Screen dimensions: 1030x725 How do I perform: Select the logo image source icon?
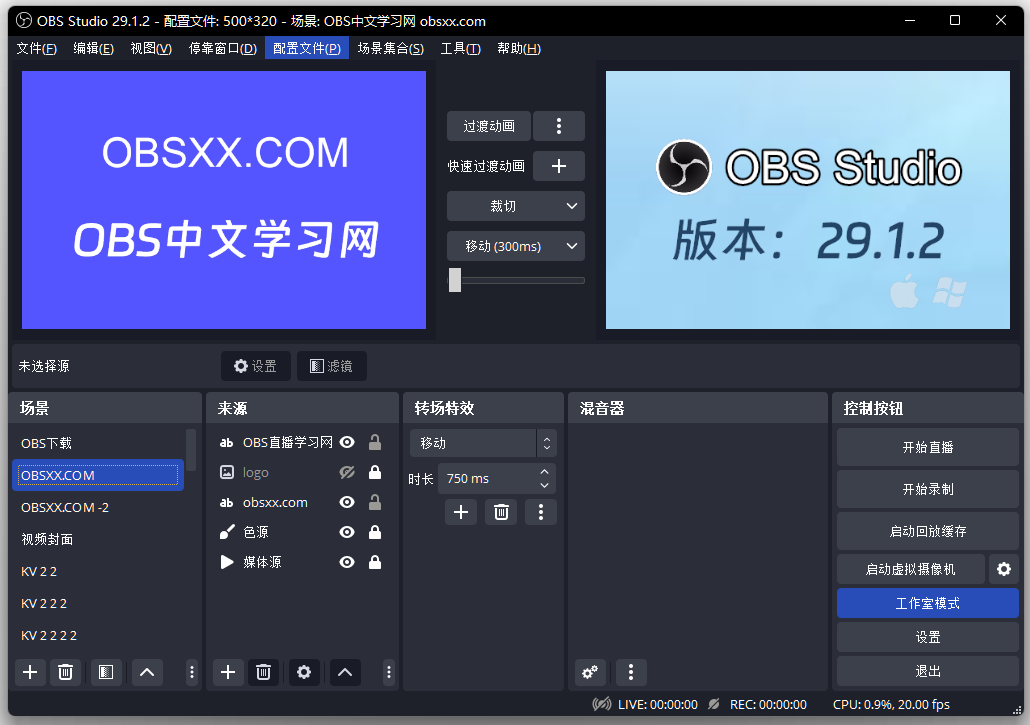(x=227, y=472)
